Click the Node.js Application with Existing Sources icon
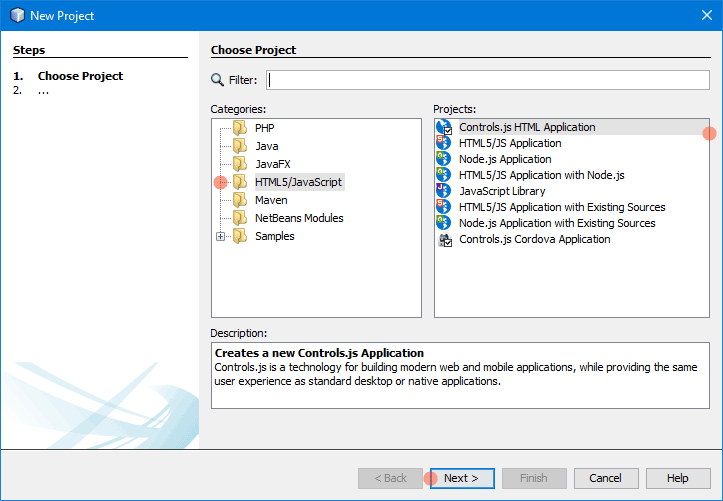This screenshot has height=501, width=723. tap(444, 223)
